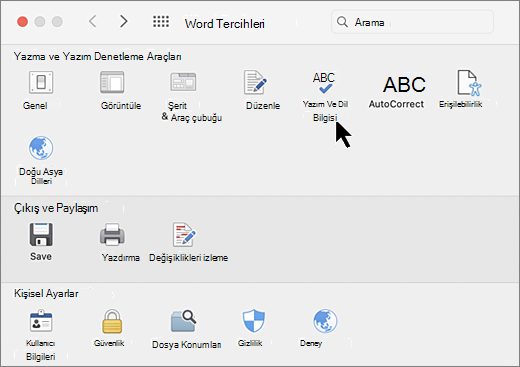Viewport: 520px width, 367px height.
Task: Open Değişiklikleri izleme settings
Action: click(x=184, y=235)
